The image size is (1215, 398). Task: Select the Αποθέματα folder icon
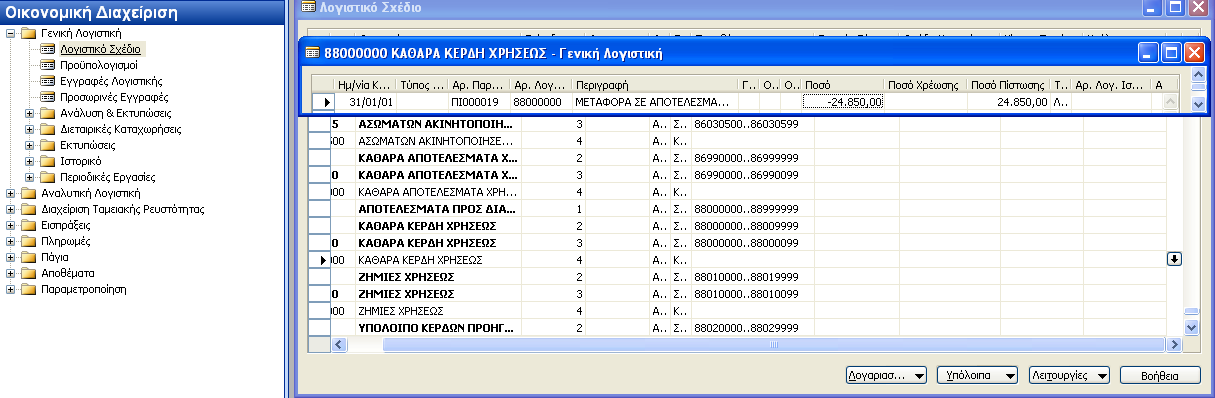28,273
